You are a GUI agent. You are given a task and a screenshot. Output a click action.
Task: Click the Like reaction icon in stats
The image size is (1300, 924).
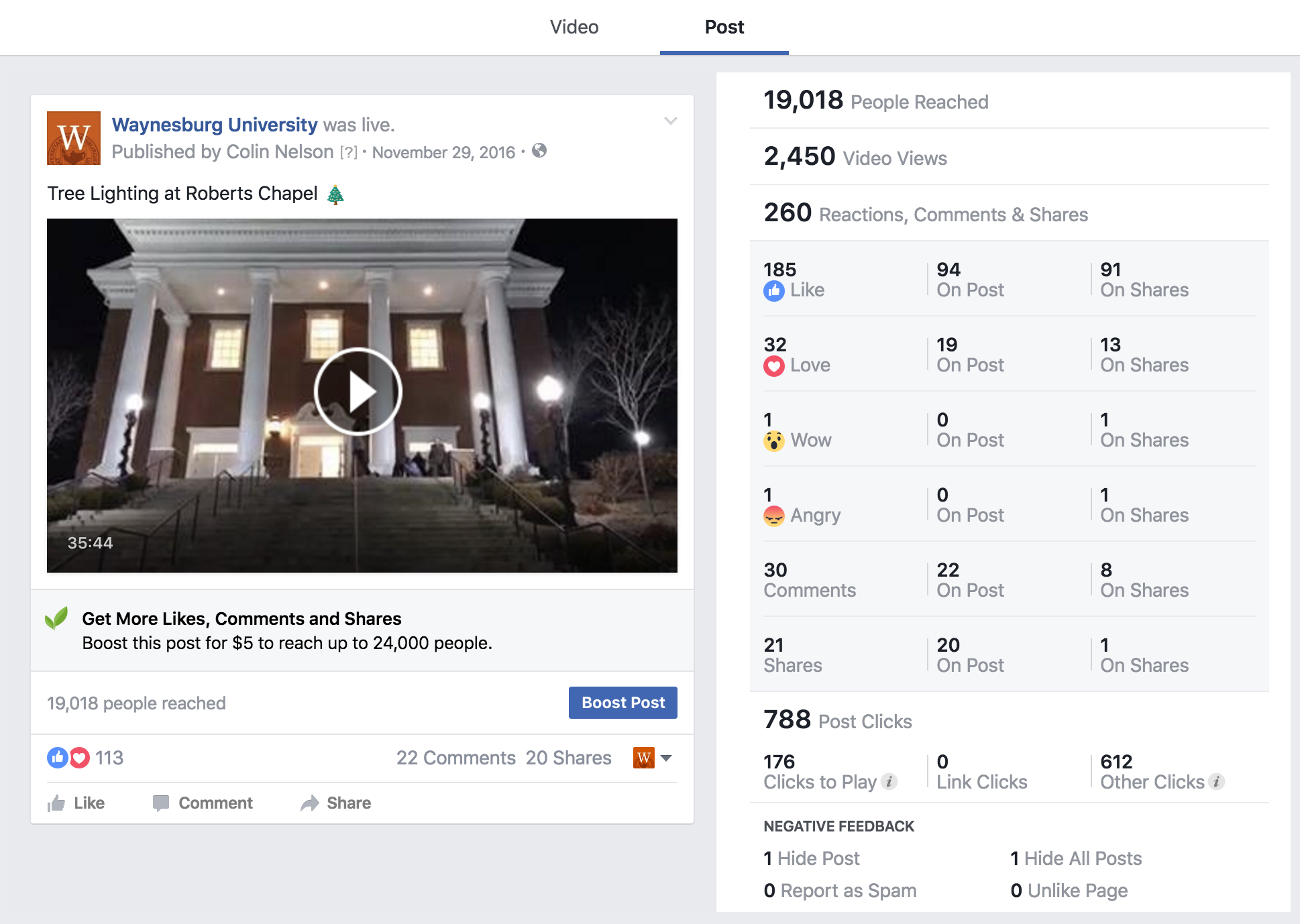[774, 290]
